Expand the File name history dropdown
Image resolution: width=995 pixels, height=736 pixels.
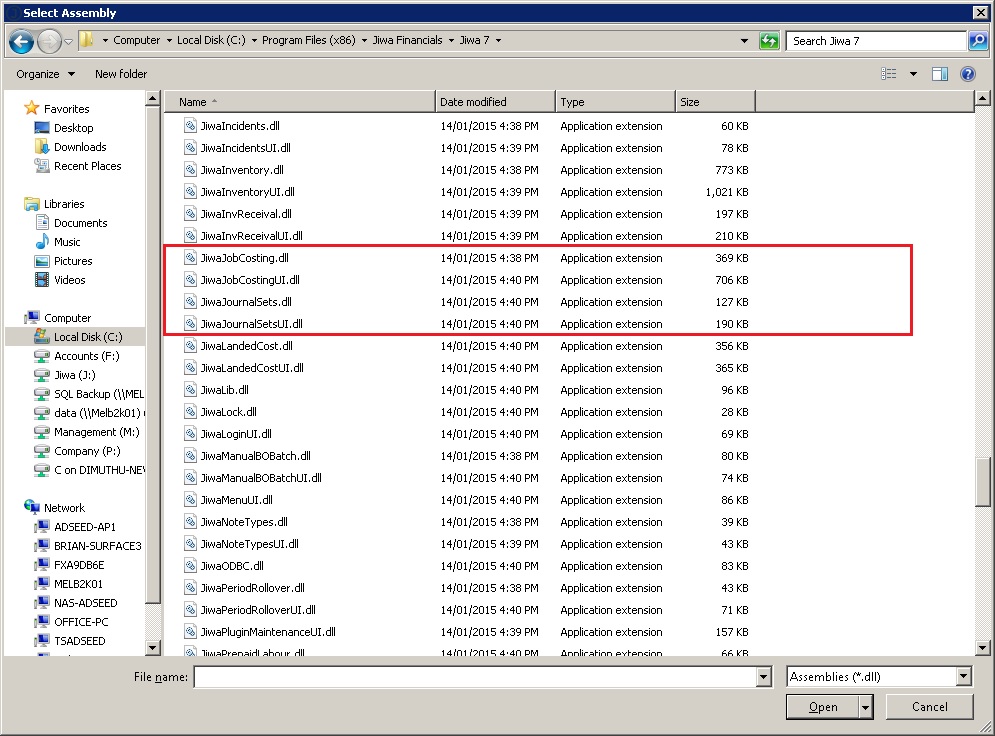pyautogui.click(x=764, y=677)
